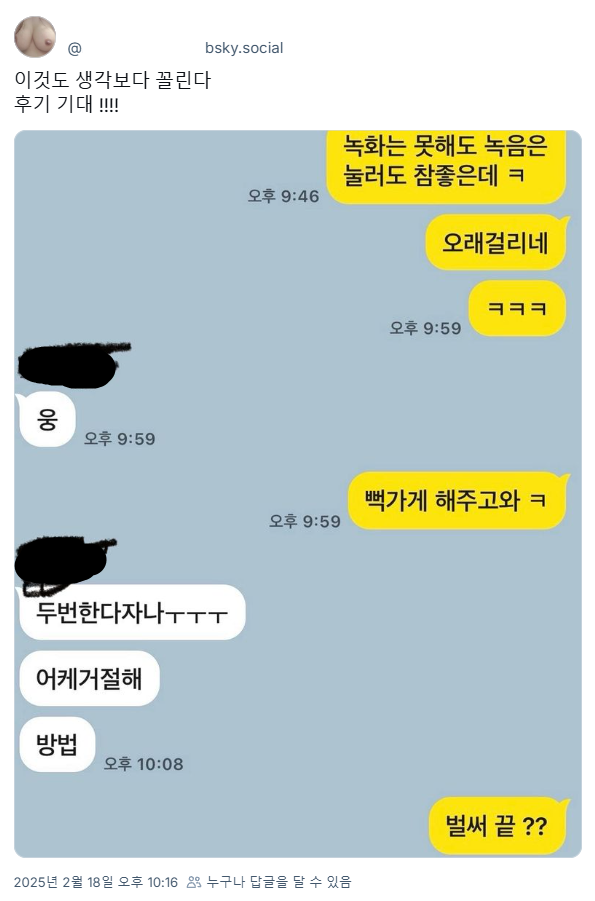Screen dimensions: 595x901
Task: Click the white '어케거절해' chat bubble
Action: coord(89,679)
